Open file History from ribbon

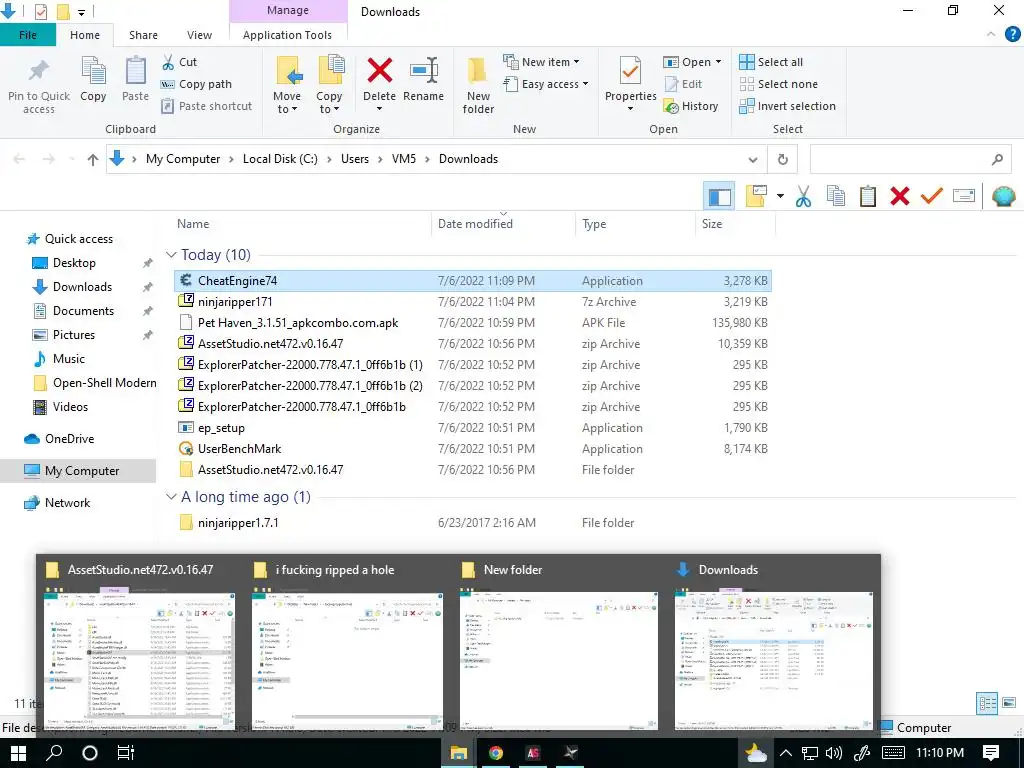tap(691, 106)
